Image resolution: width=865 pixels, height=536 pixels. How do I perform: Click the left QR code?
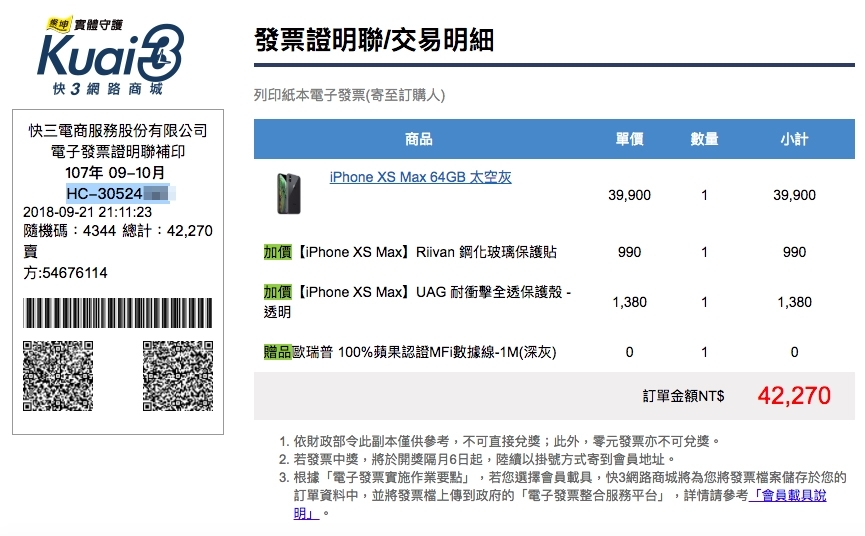tap(58, 376)
